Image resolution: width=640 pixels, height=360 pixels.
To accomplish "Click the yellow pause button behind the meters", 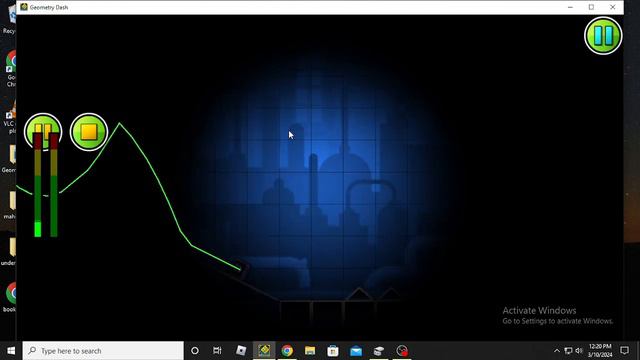I will point(43,131).
